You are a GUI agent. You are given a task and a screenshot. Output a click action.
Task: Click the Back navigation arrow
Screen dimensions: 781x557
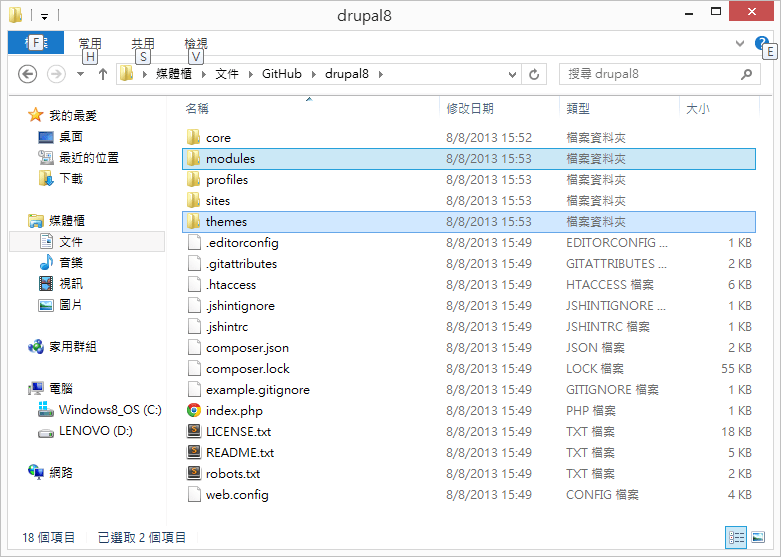[28, 74]
